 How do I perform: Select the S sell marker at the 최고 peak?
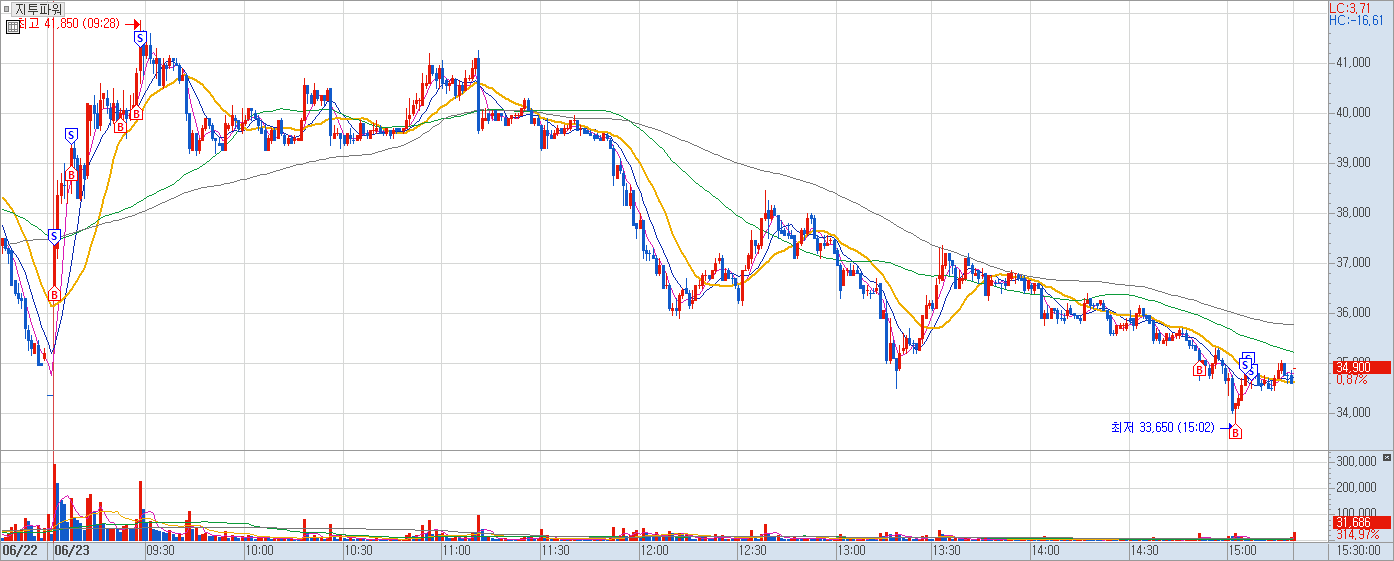(x=140, y=39)
